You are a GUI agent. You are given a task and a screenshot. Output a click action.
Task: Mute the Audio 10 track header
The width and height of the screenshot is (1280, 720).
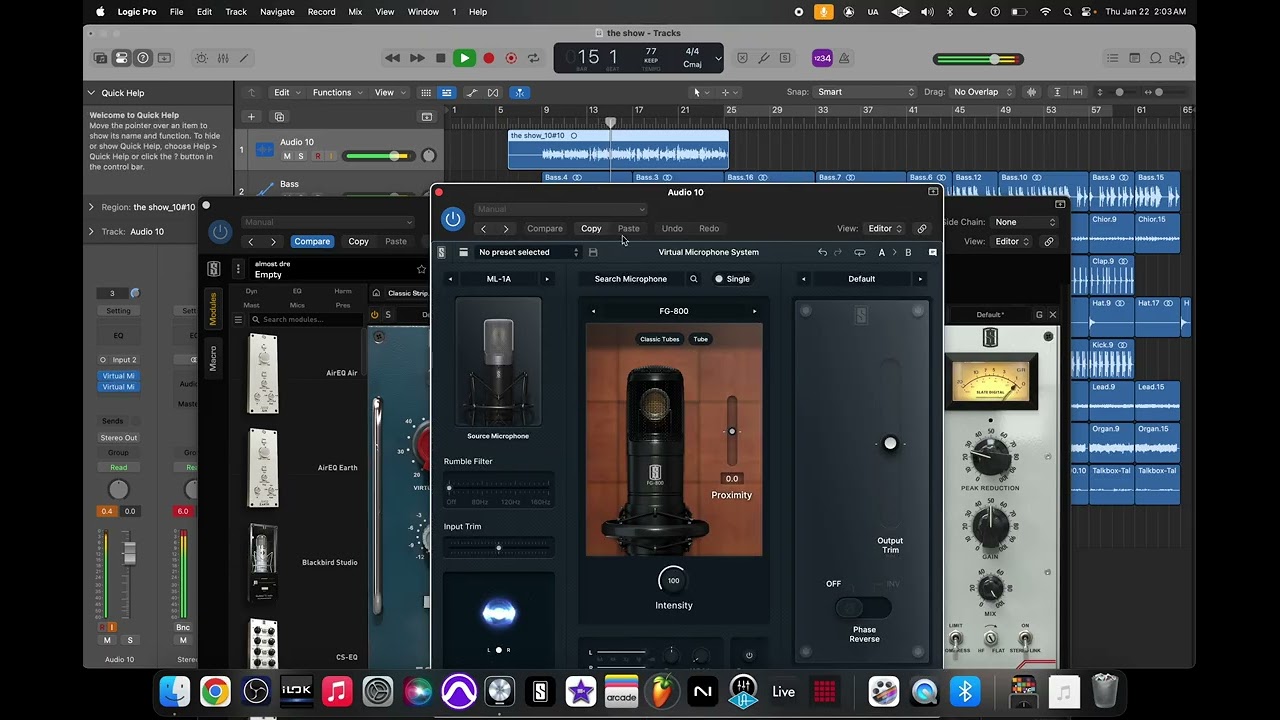click(x=287, y=156)
